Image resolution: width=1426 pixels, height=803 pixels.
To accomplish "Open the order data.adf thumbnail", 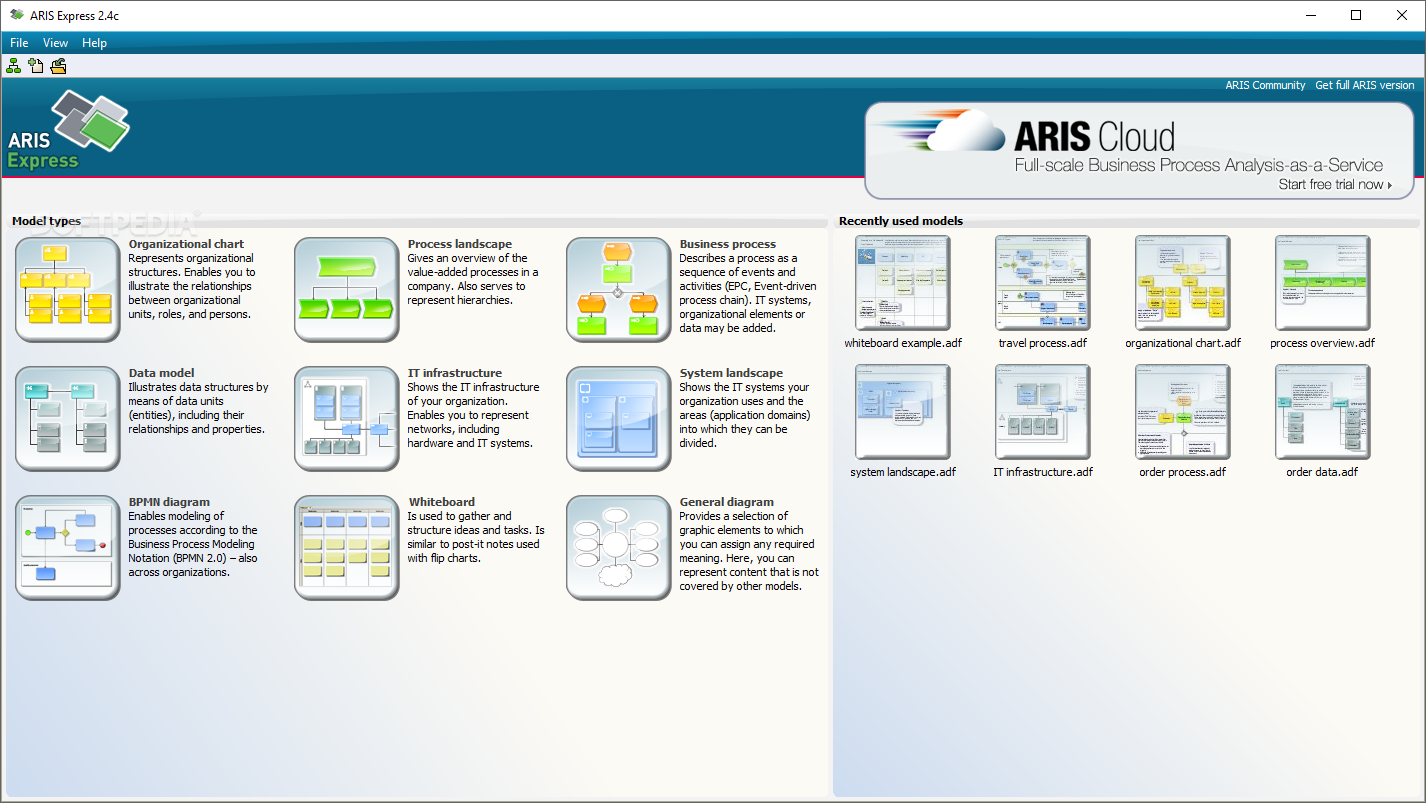I will coord(1323,412).
